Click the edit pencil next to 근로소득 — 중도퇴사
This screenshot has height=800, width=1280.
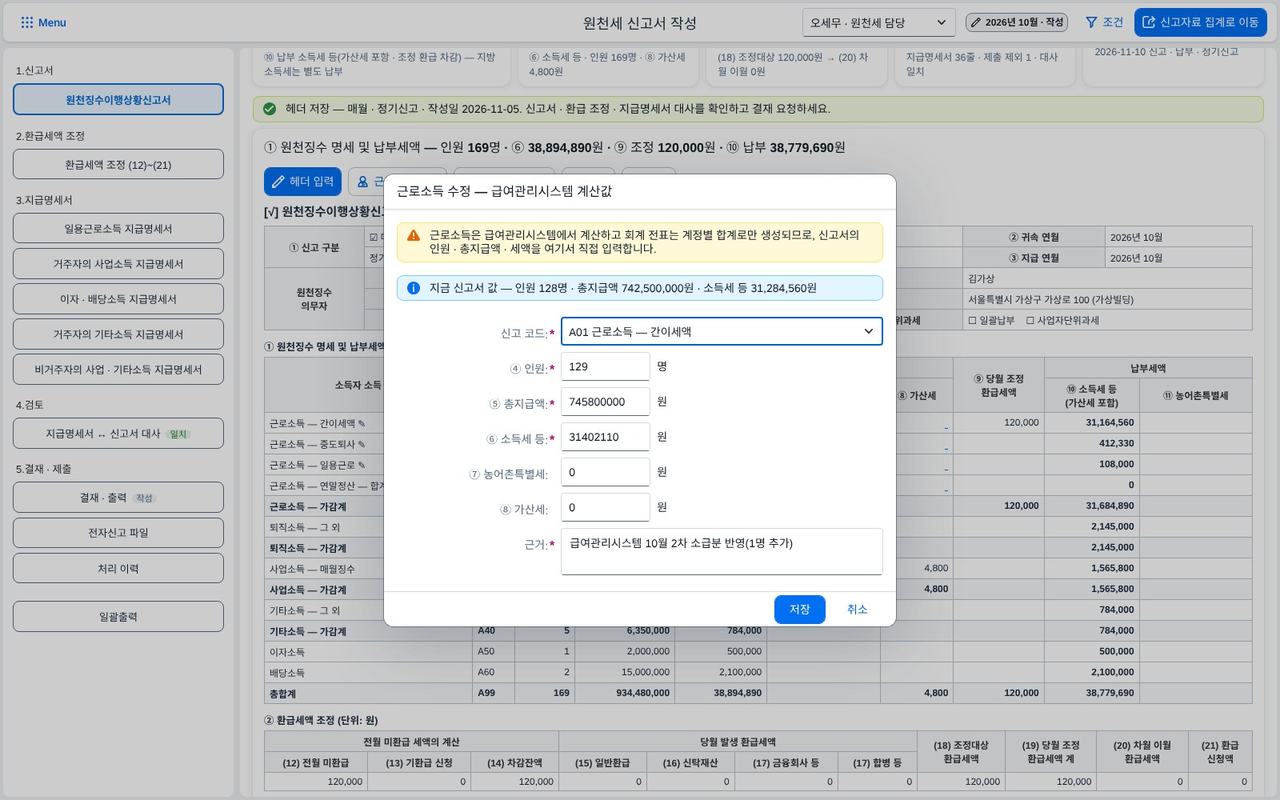coord(362,444)
